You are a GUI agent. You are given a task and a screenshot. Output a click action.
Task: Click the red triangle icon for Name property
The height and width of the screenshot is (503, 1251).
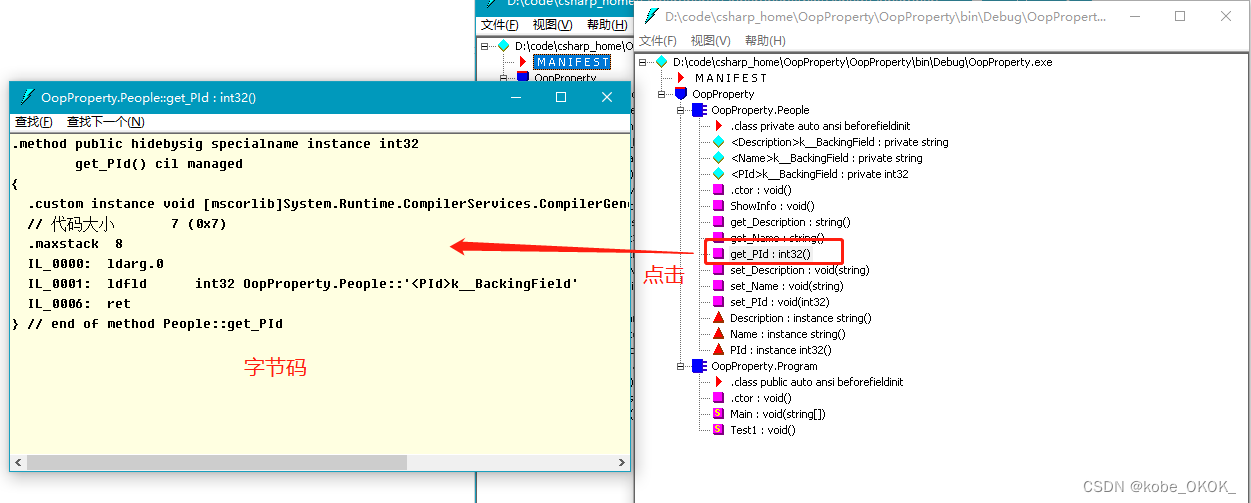pyautogui.click(x=718, y=334)
